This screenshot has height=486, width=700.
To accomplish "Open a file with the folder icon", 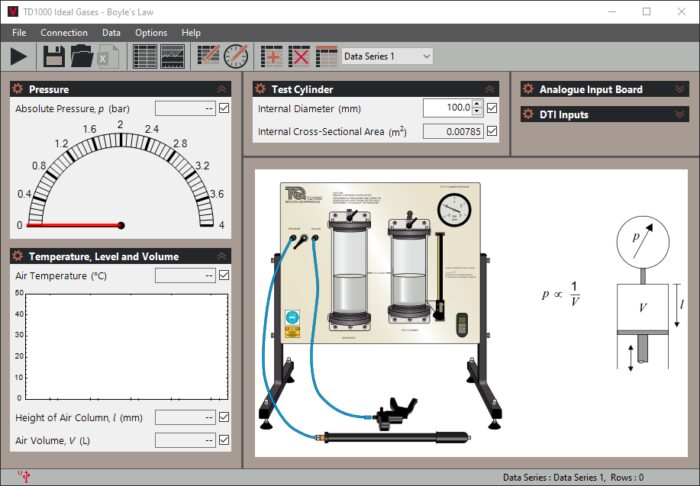I will pyautogui.click(x=82, y=57).
